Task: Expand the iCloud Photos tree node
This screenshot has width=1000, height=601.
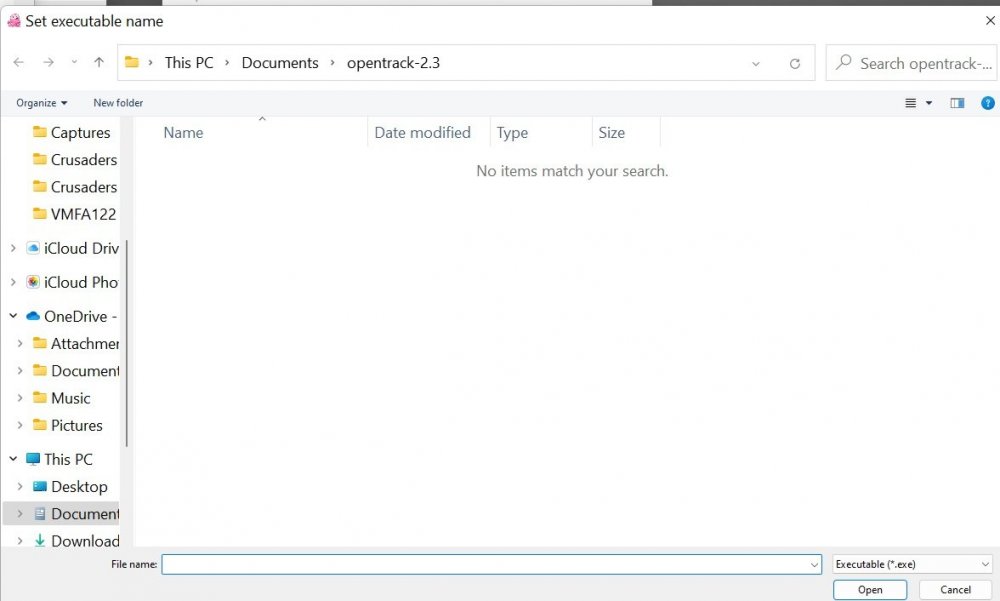Action: [x=13, y=282]
